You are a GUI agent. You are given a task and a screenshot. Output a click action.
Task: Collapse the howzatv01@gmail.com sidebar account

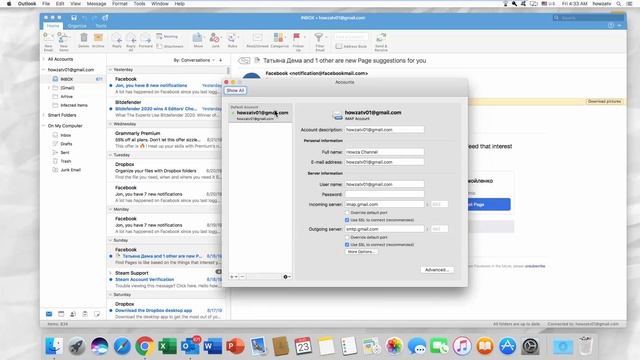[44, 70]
